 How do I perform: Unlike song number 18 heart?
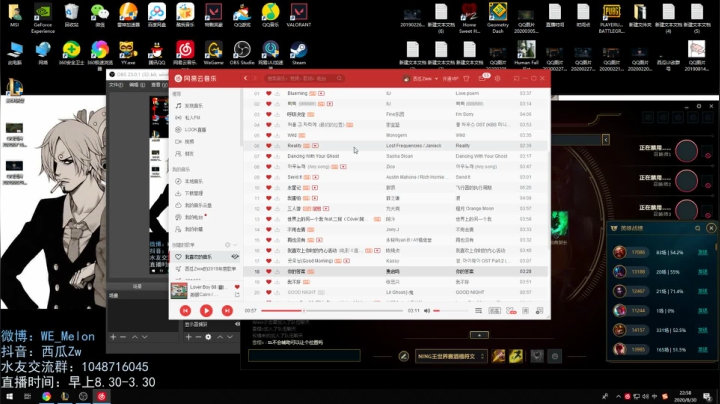click(x=269, y=271)
